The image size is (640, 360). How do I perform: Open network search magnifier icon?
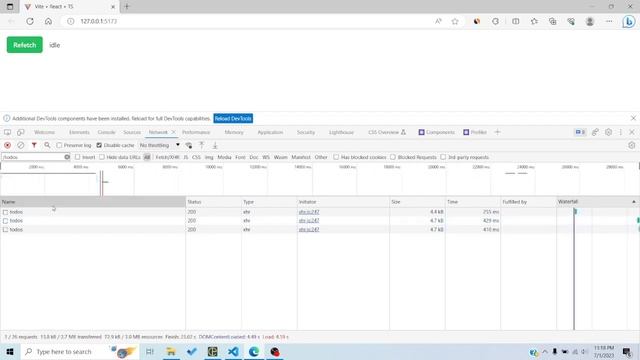[x=47, y=145]
